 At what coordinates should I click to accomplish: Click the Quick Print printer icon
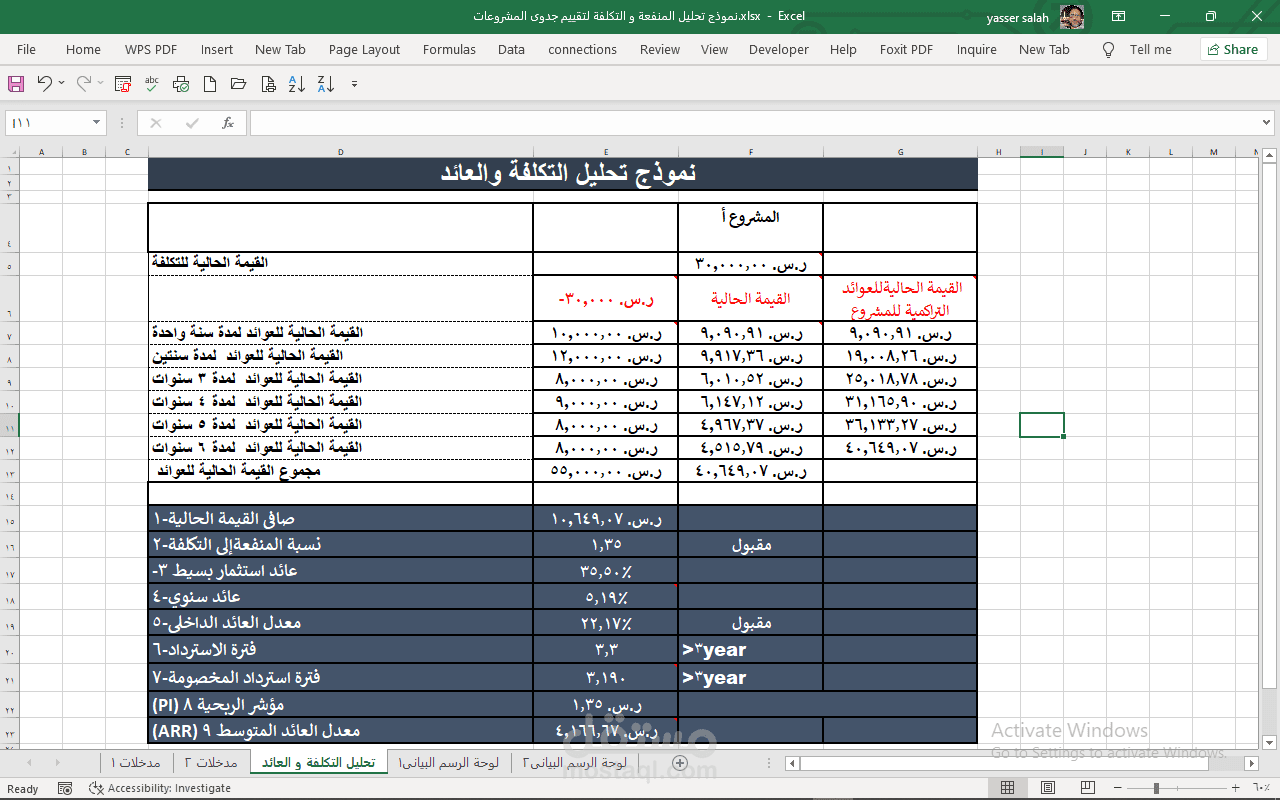click(181, 84)
